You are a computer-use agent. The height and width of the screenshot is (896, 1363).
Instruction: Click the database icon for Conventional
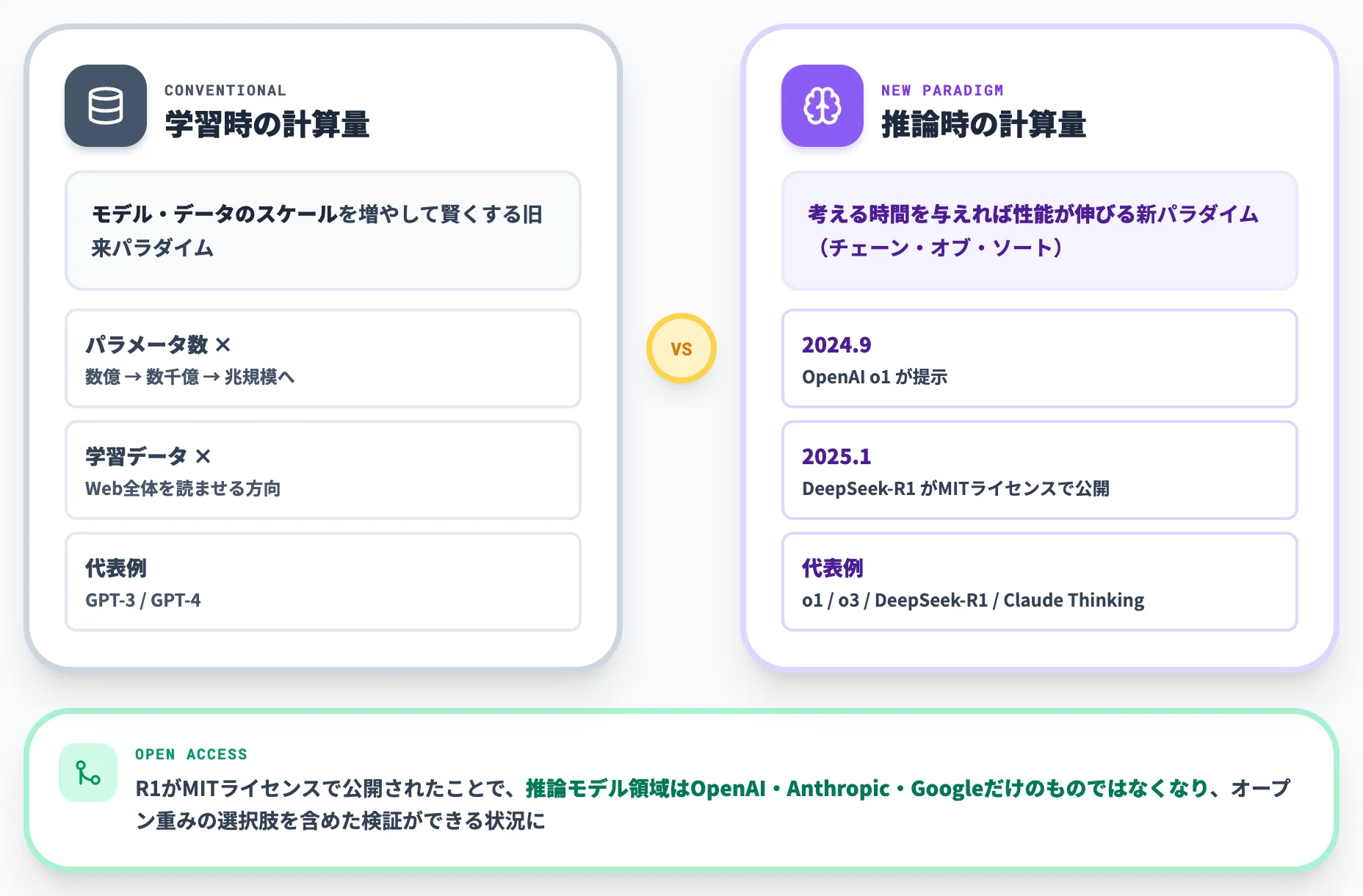click(106, 106)
